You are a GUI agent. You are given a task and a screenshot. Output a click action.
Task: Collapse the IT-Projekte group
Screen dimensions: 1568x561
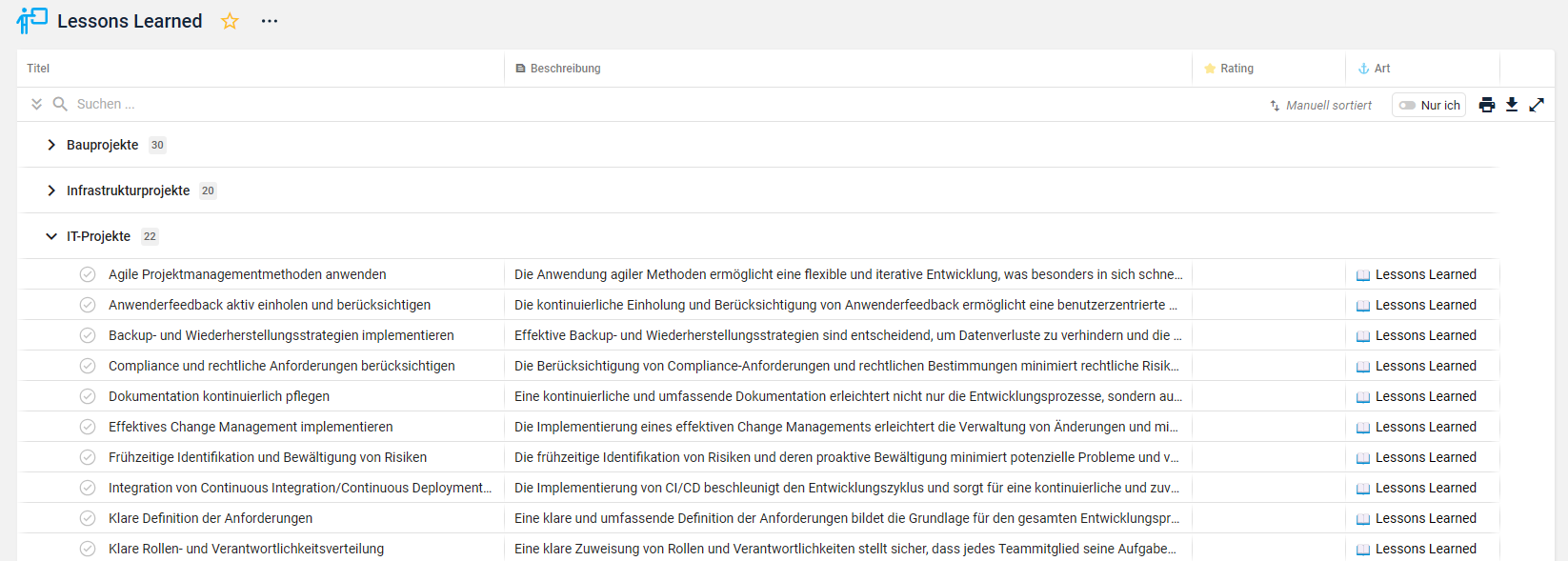(x=51, y=236)
